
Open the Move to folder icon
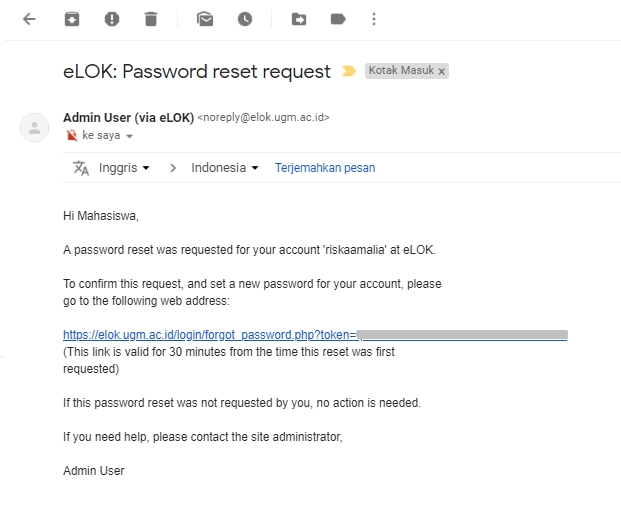[299, 19]
